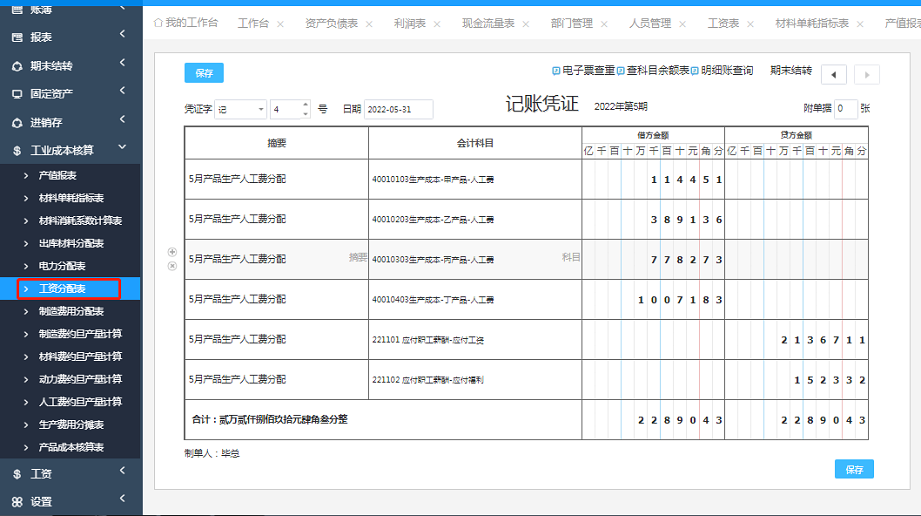Viewport: 921px width, 516px height.
Task: Click the 期末结转 link above voucher
Action: [x=791, y=71]
